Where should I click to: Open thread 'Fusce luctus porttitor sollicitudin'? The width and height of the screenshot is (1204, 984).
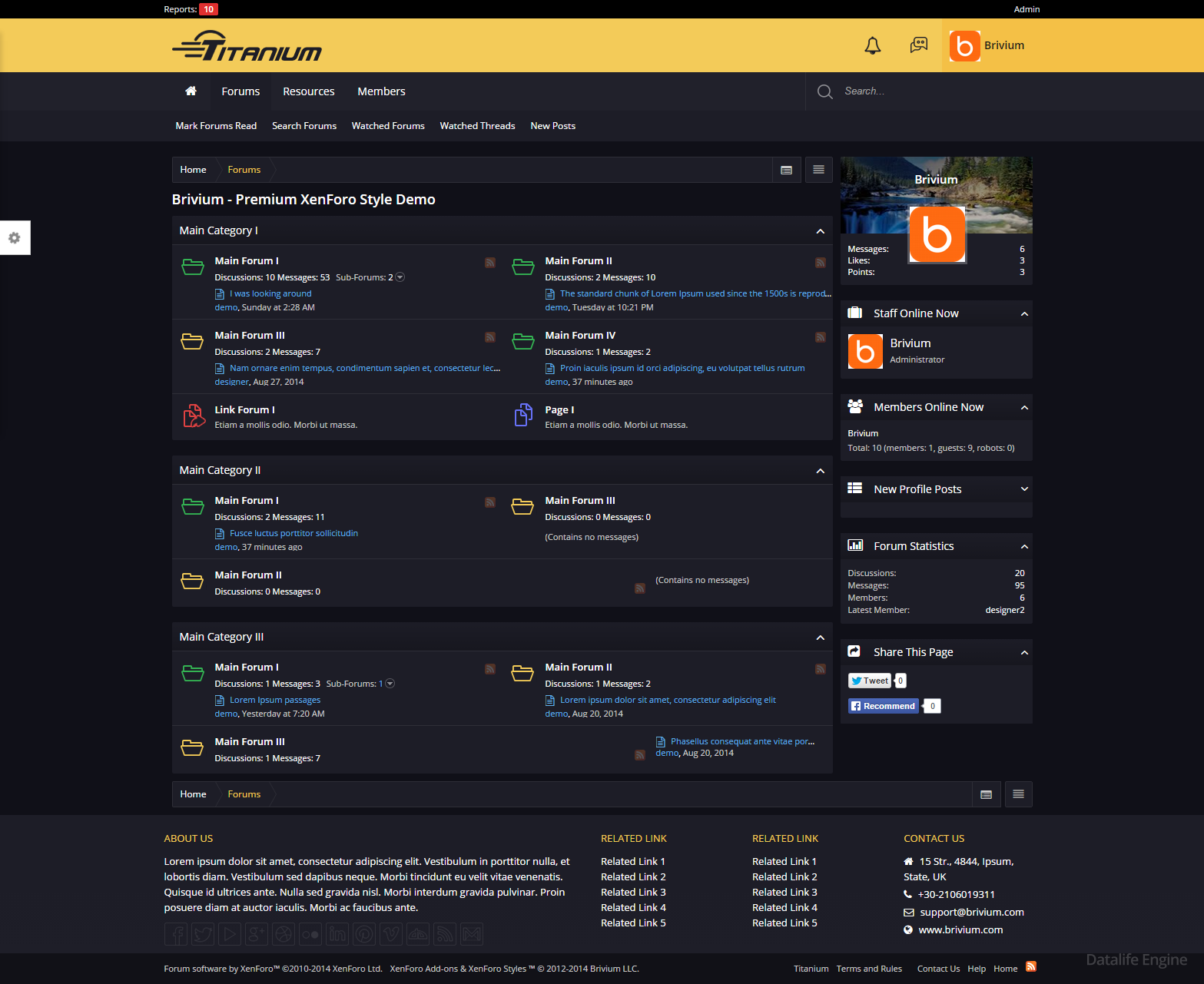pyautogui.click(x=294, y=533)
